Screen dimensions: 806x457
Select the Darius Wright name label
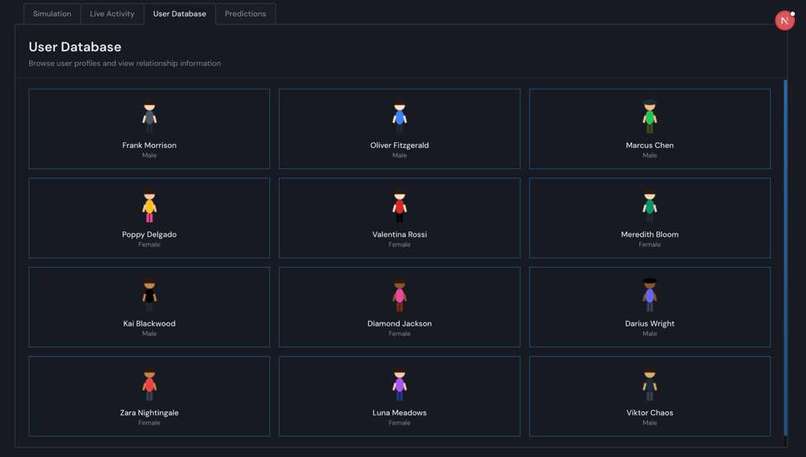(x=650, y=324)
